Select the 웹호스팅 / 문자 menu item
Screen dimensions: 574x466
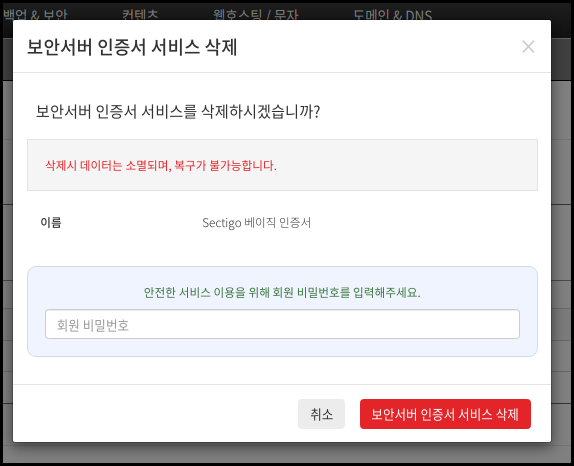(x=256, y=15)
